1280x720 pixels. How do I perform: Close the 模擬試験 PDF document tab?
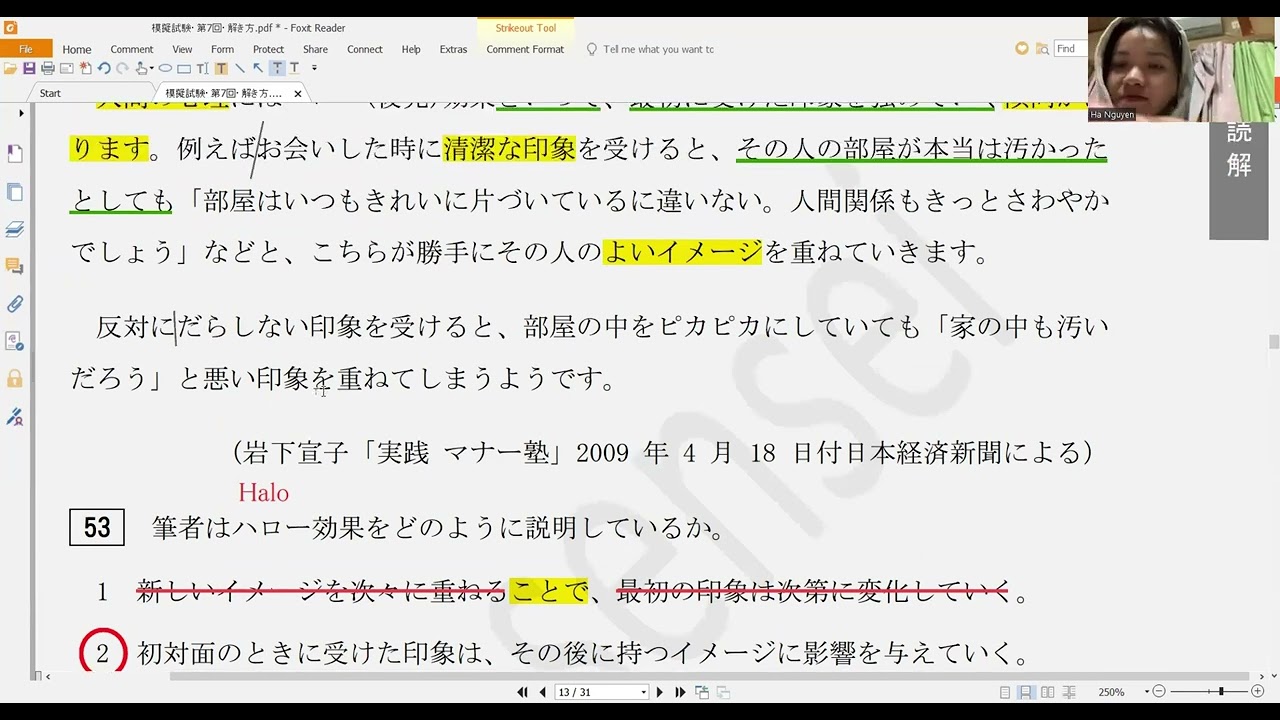pos(297,93)
